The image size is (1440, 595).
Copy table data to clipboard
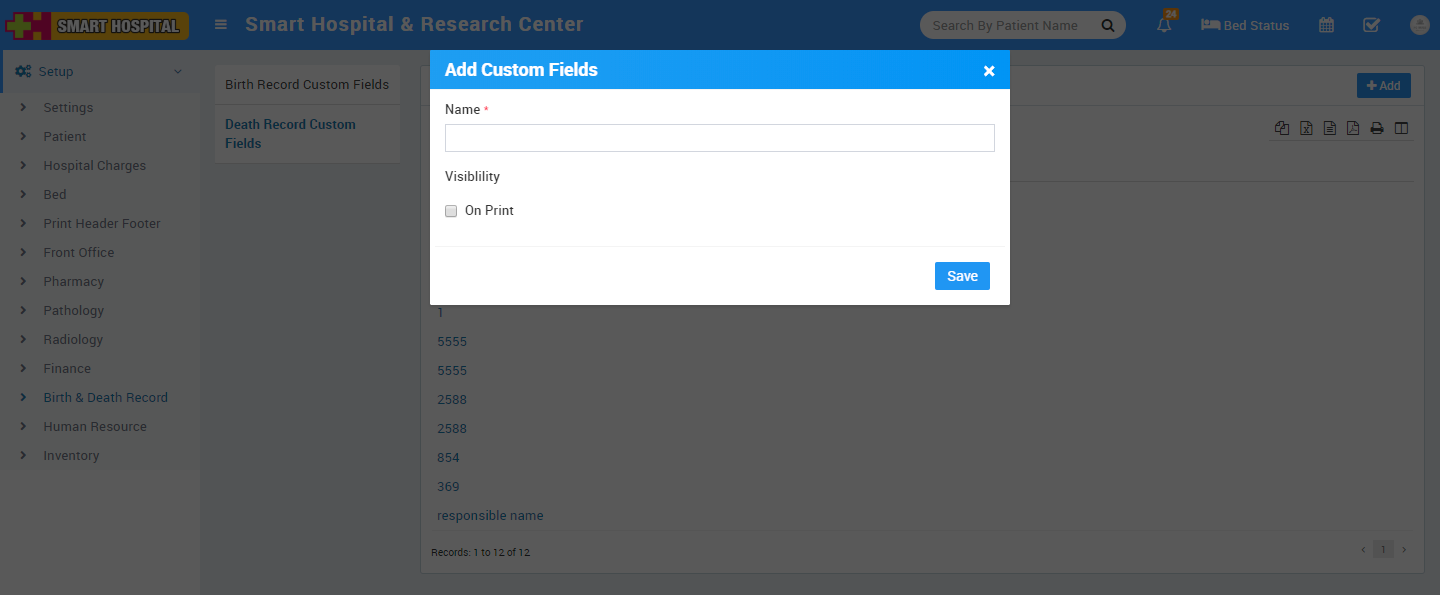tap(1282, 128)
